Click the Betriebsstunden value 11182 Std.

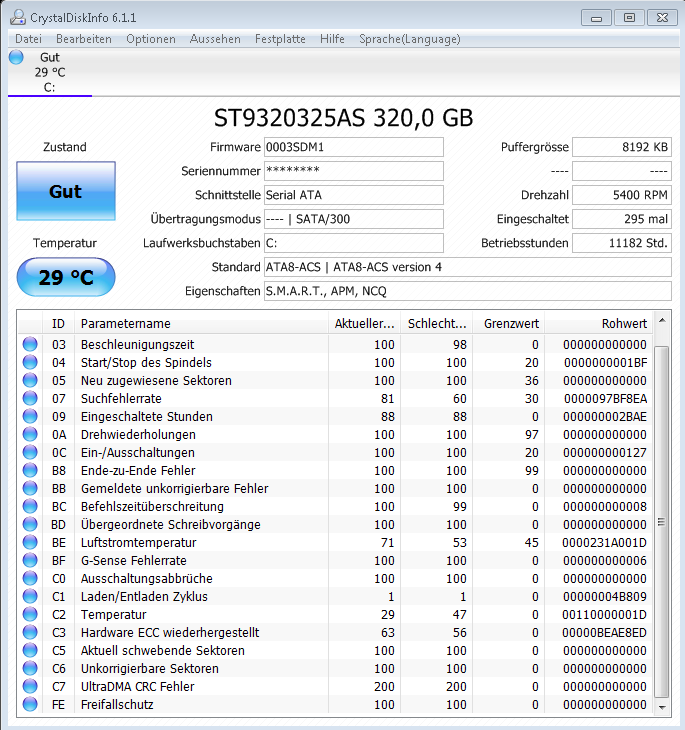622,243
